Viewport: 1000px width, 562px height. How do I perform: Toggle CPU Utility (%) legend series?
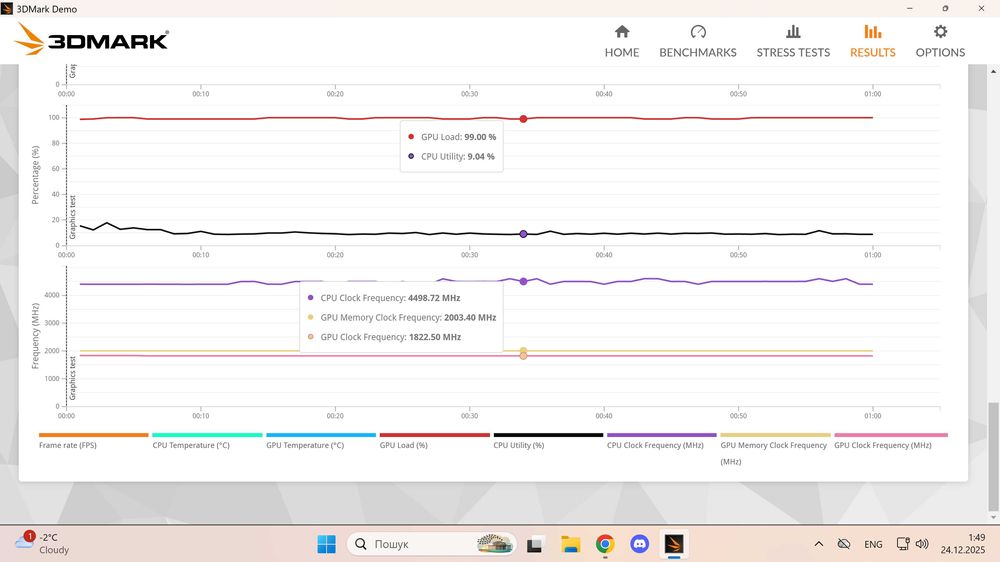[x=548, y=440]
